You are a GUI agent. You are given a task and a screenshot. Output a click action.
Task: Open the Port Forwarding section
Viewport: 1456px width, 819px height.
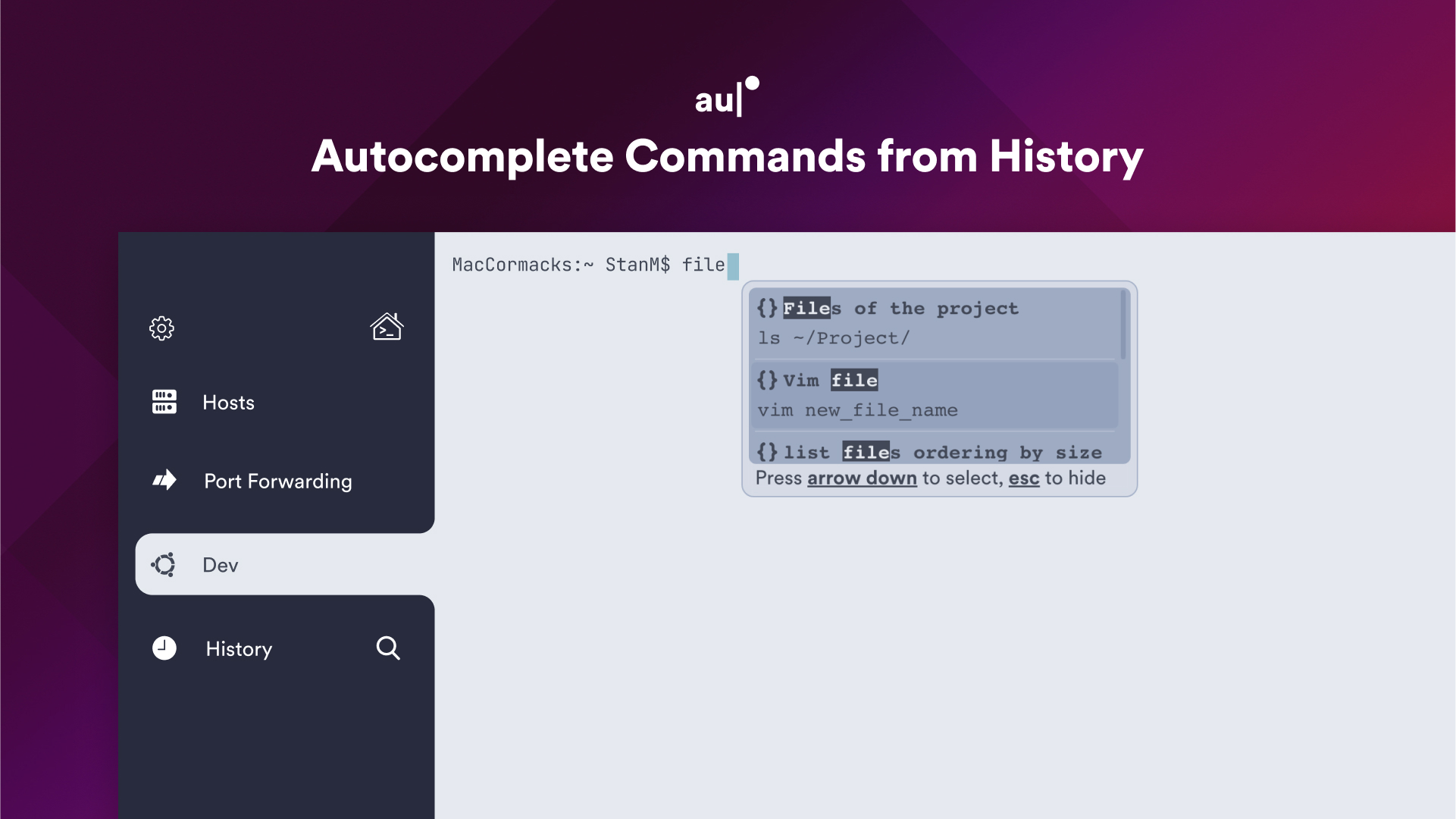[x=277, y=480]
